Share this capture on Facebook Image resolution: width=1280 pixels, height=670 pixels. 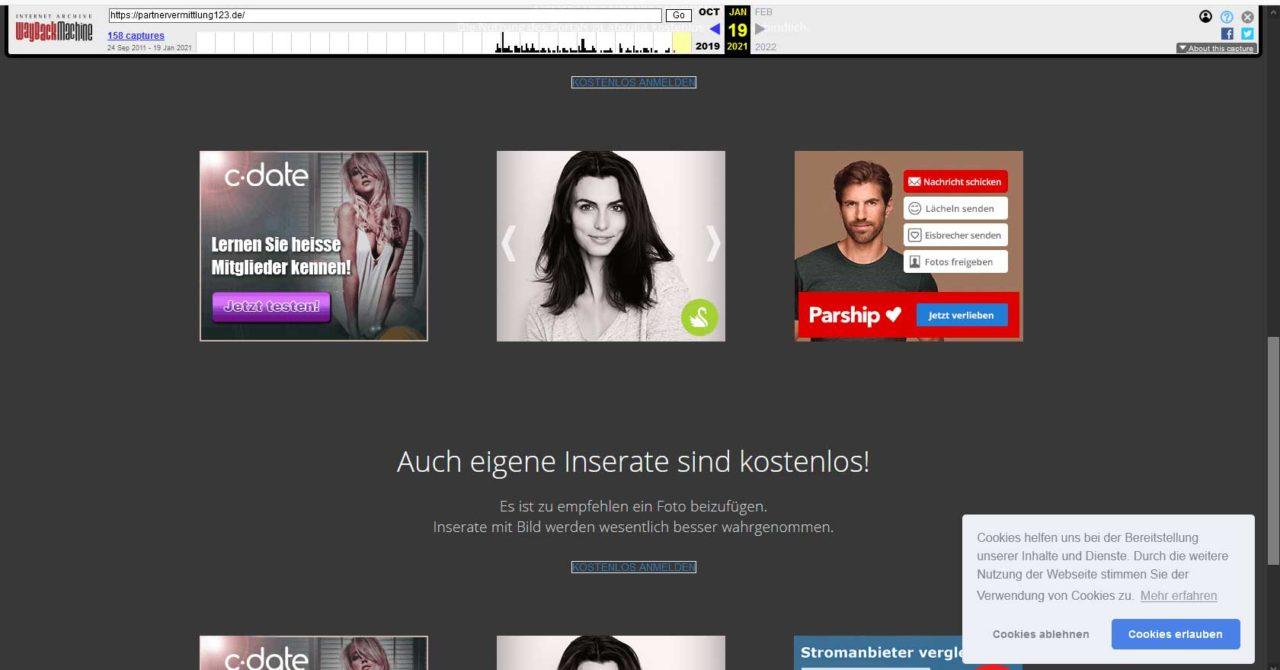(x=1228, y=33)
